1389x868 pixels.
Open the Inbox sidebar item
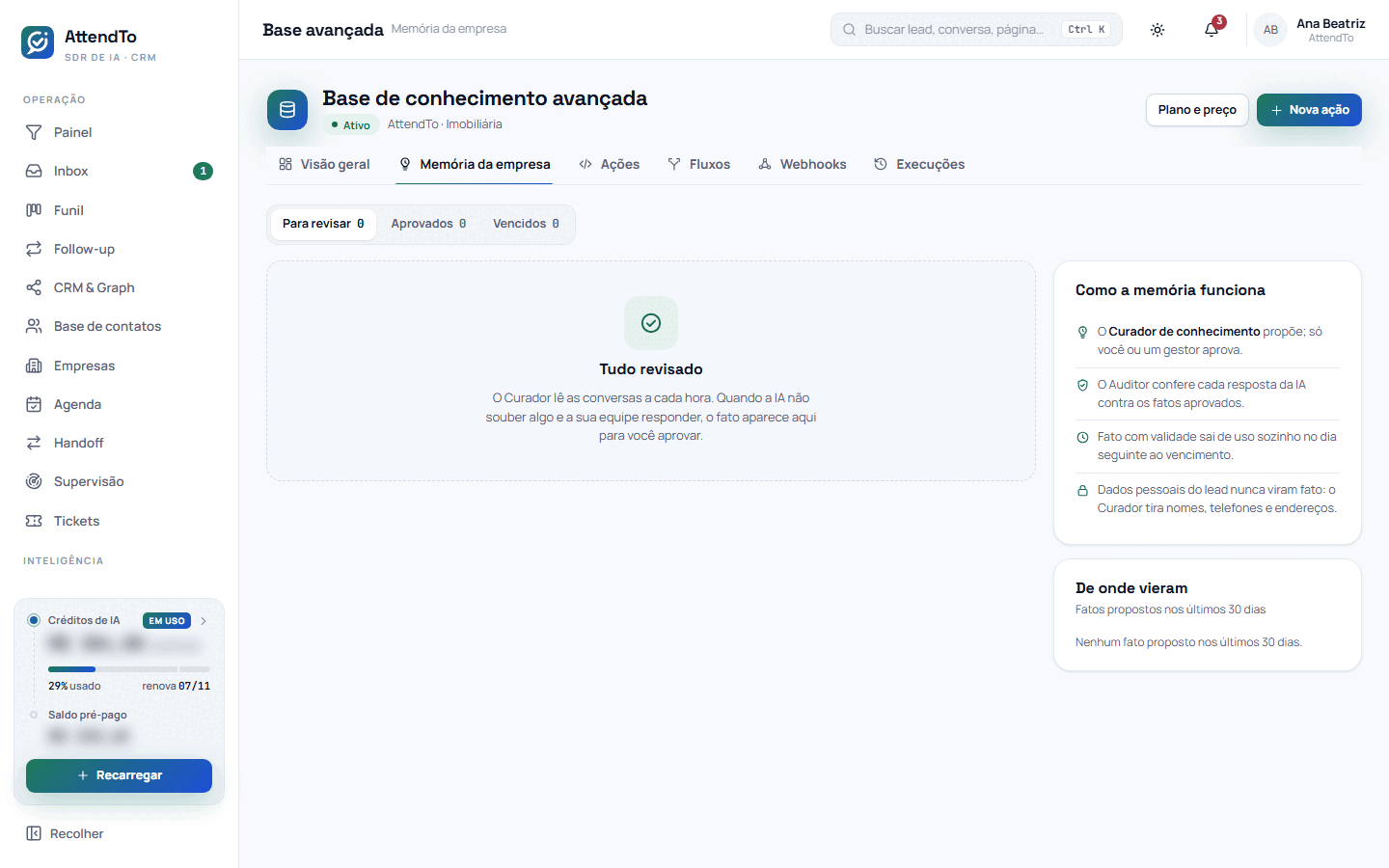pyautogui.click(x=119, y=171)
